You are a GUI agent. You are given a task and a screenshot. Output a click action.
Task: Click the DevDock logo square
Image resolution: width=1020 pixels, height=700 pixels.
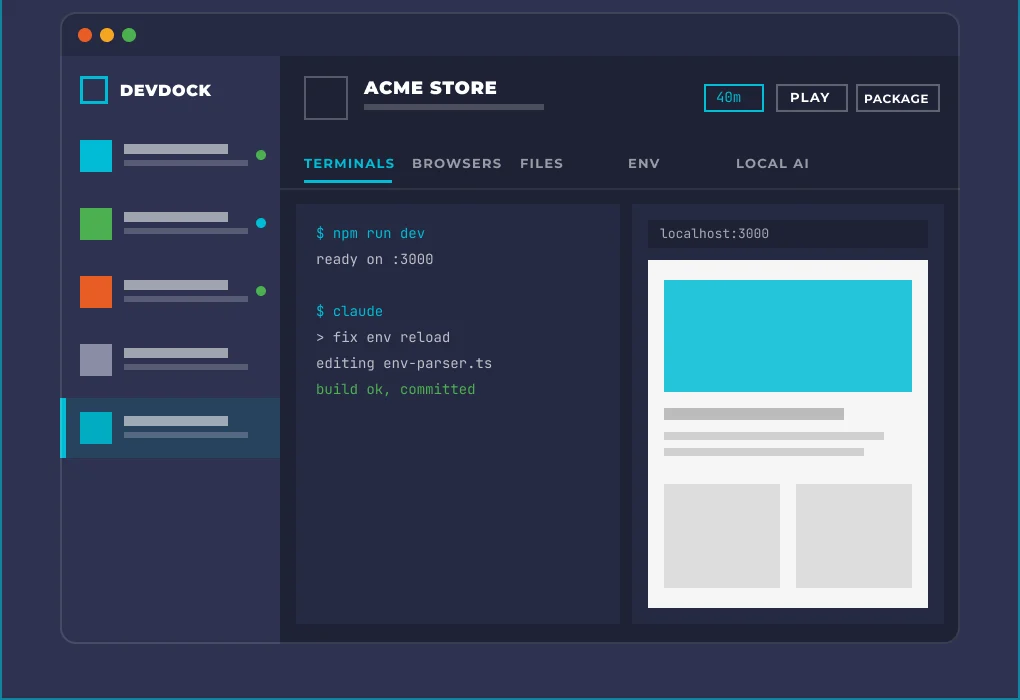[94, 90]
